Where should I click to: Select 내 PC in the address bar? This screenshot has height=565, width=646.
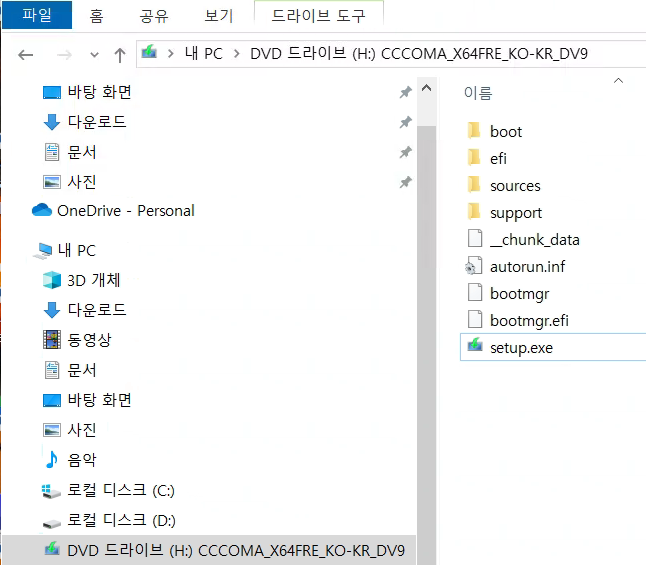[204, 54]
